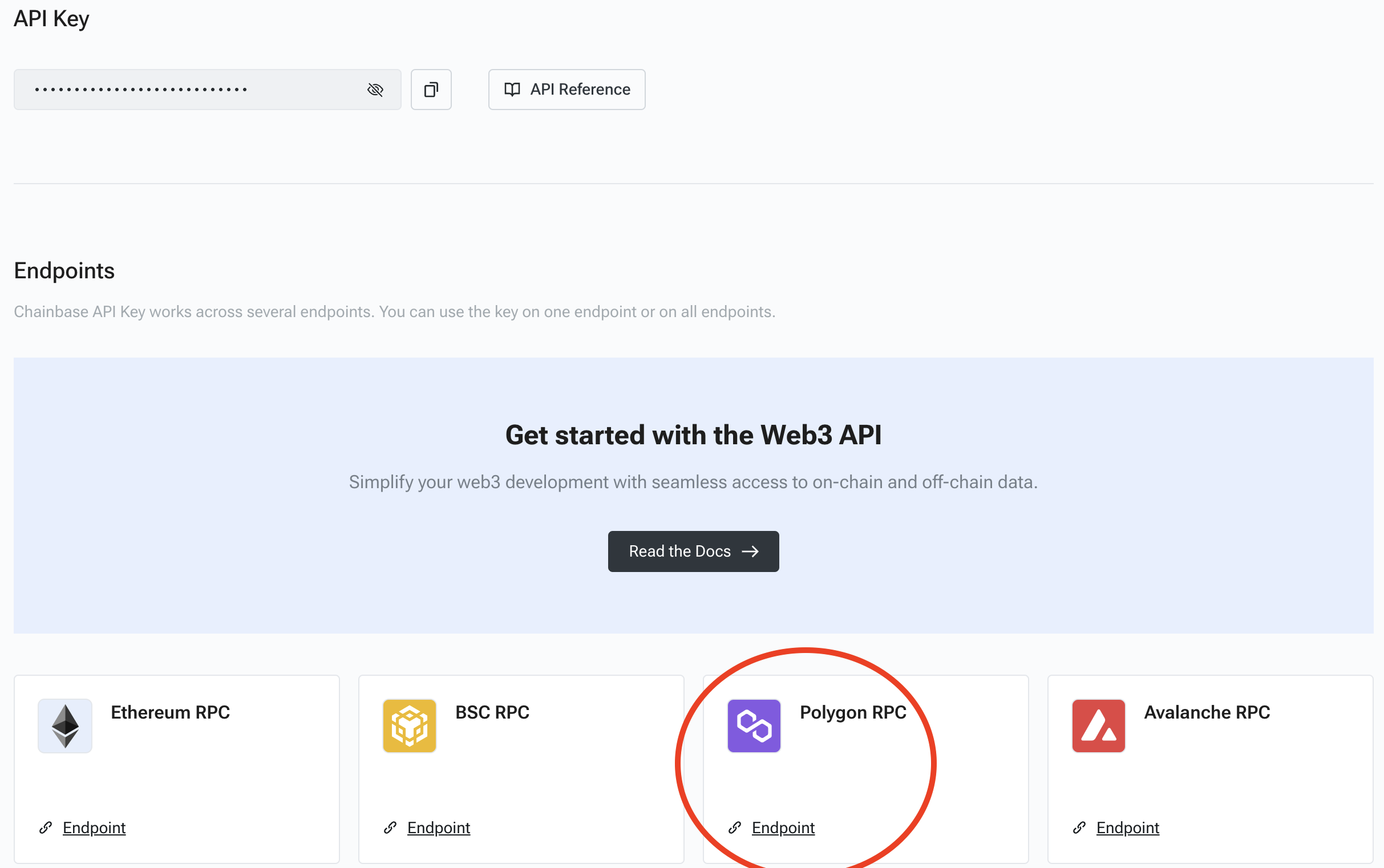Click inside the masked API Key field
Viewport: 1384px width, 868px height.
(201, 89)
